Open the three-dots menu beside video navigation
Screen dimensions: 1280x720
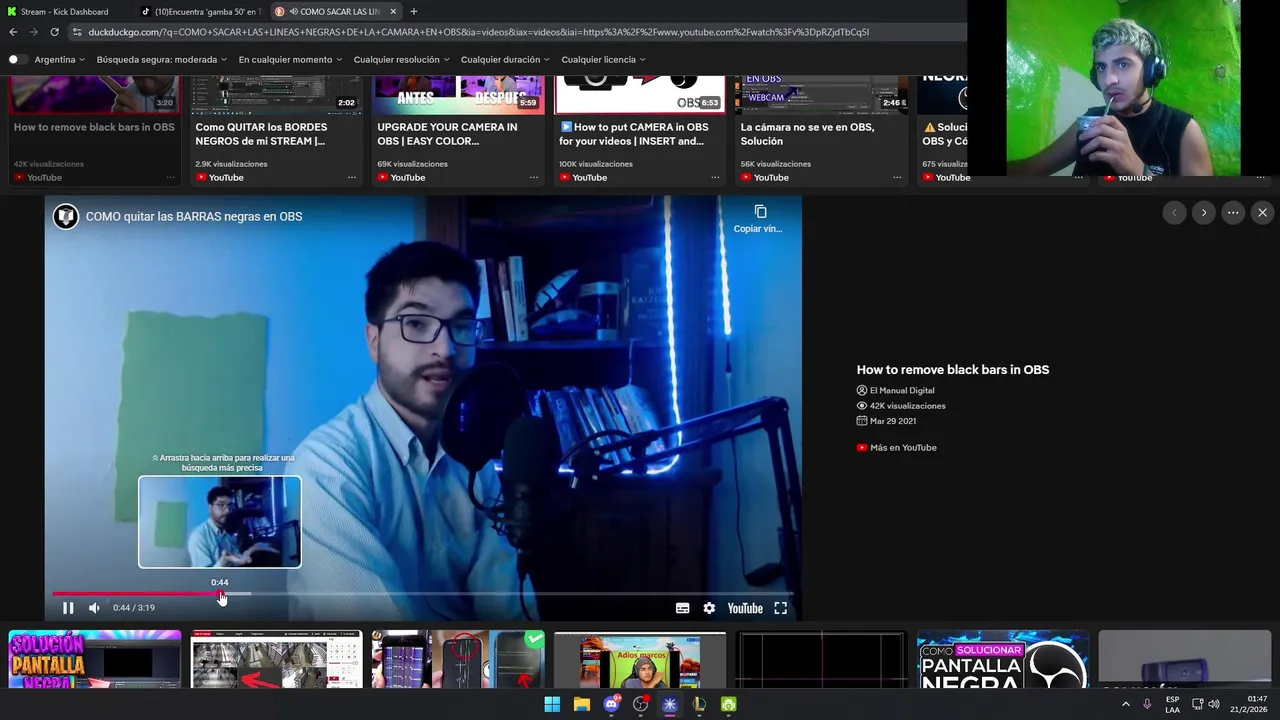tap(1233, 213)
